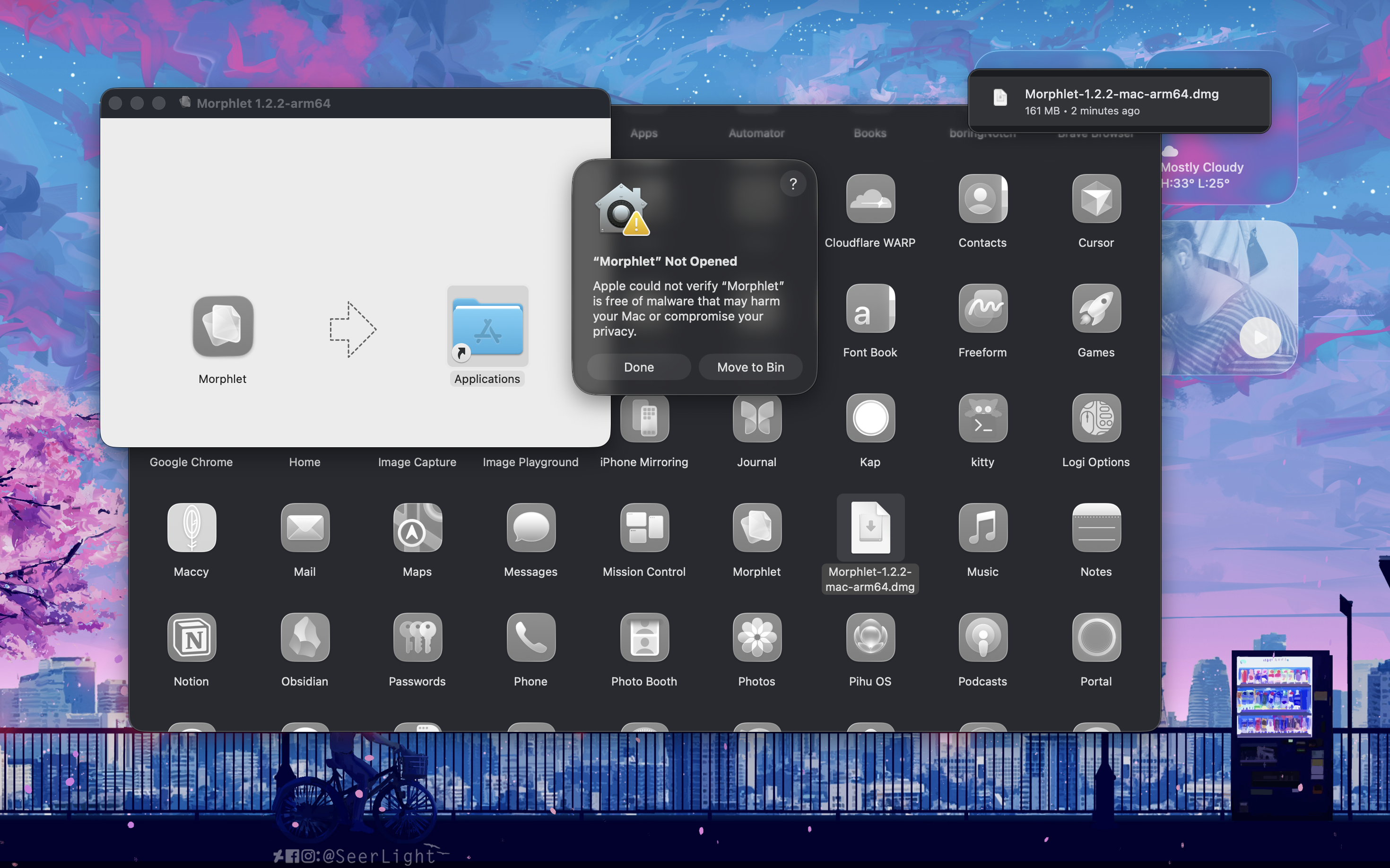Launch Pihu OS
The height and width of the screenshot is (868, 1390).
click(870, 637)
